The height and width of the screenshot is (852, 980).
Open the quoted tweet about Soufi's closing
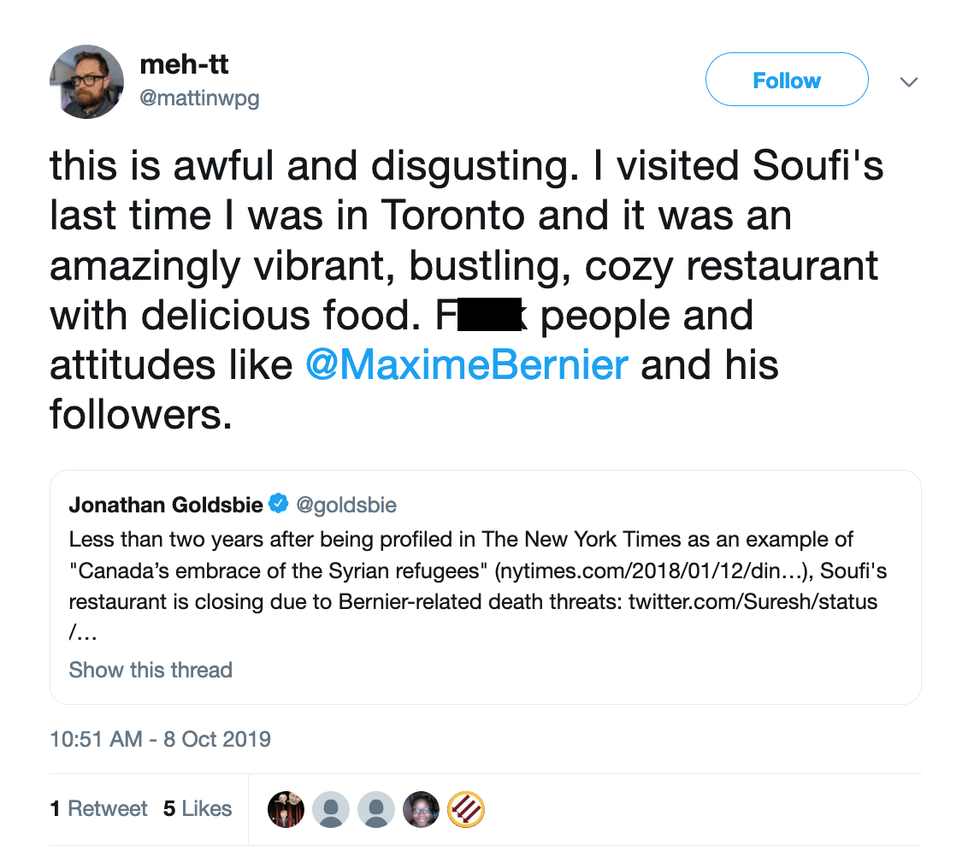(485, 590)
